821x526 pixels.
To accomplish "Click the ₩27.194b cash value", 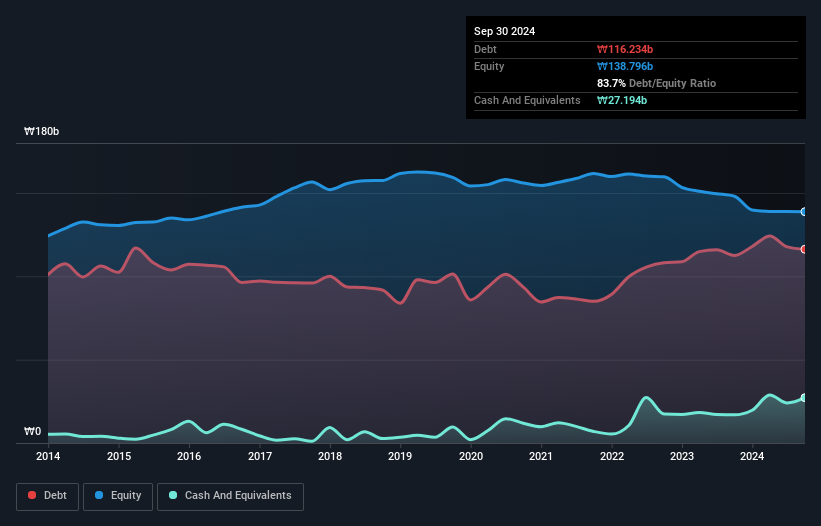I will point(622,100).
